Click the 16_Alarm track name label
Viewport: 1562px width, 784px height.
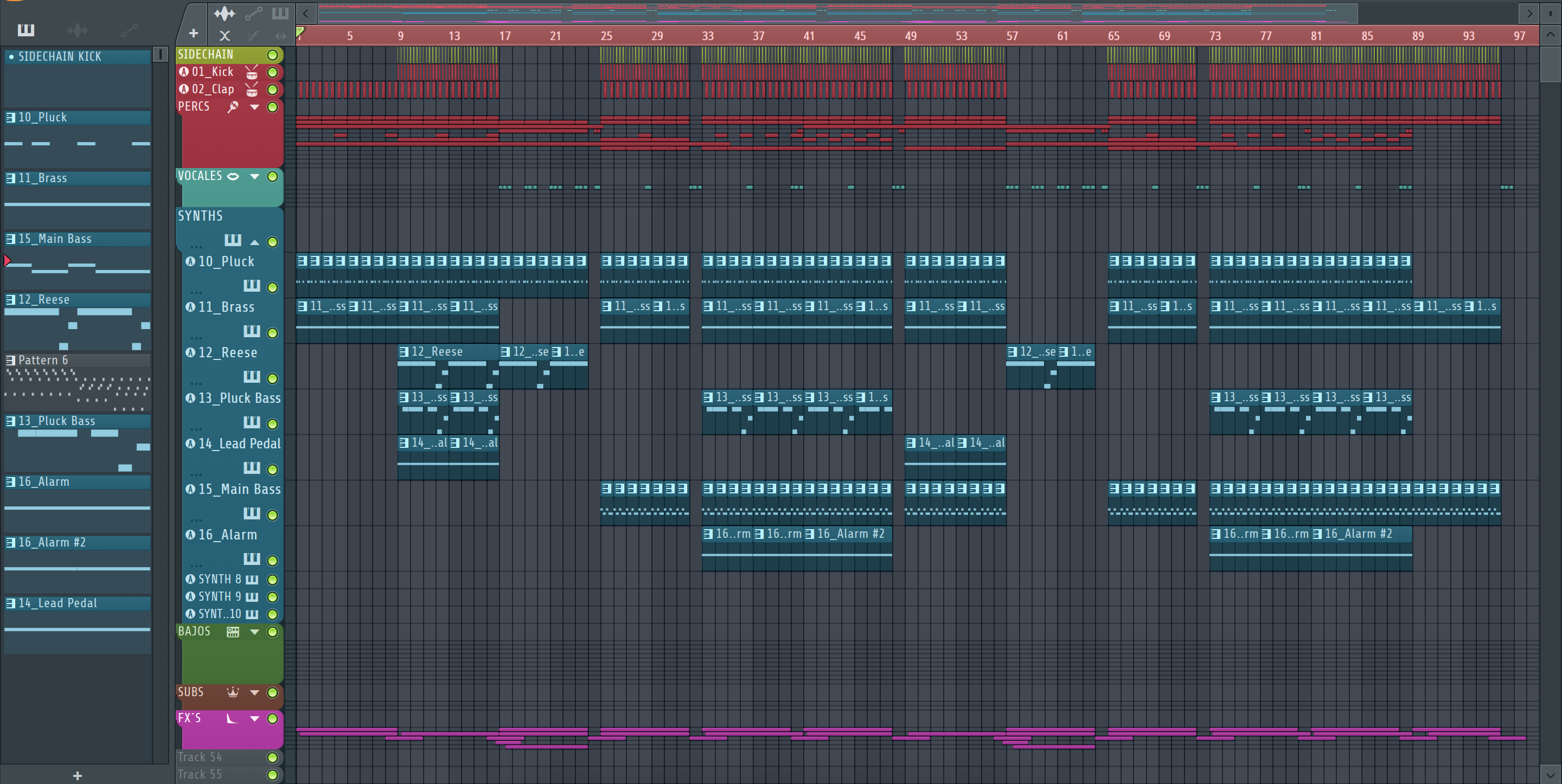(227, 535)
